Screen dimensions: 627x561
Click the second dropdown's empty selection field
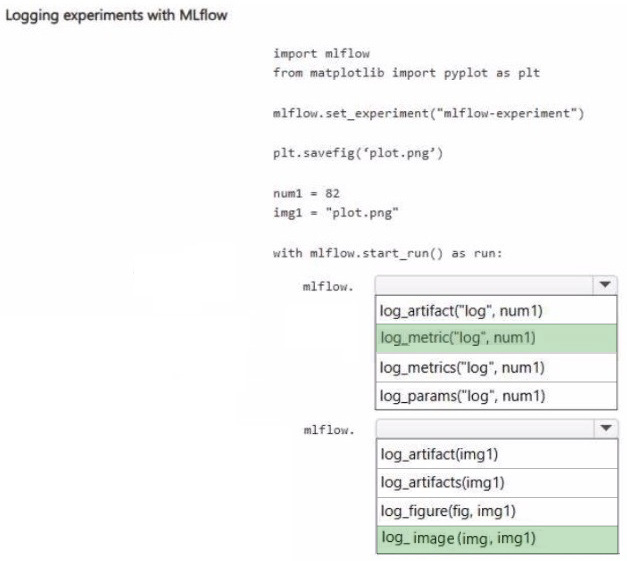coord(485,428)
